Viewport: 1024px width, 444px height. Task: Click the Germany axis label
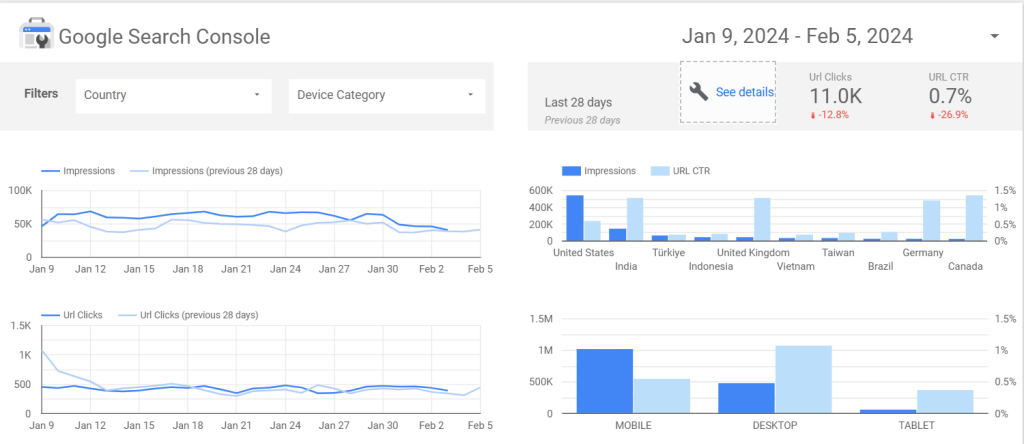923,253
